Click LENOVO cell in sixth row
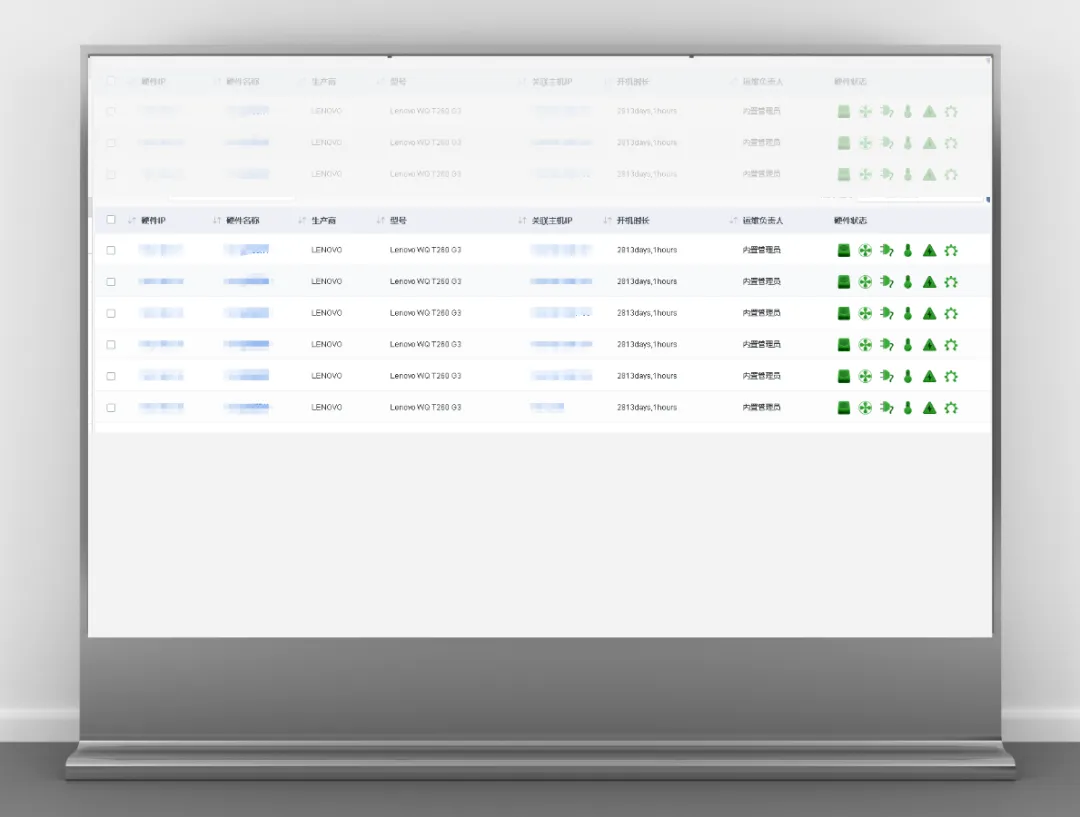The height and width of the screenshot is (817, 1080). click(x=326, y=407)
